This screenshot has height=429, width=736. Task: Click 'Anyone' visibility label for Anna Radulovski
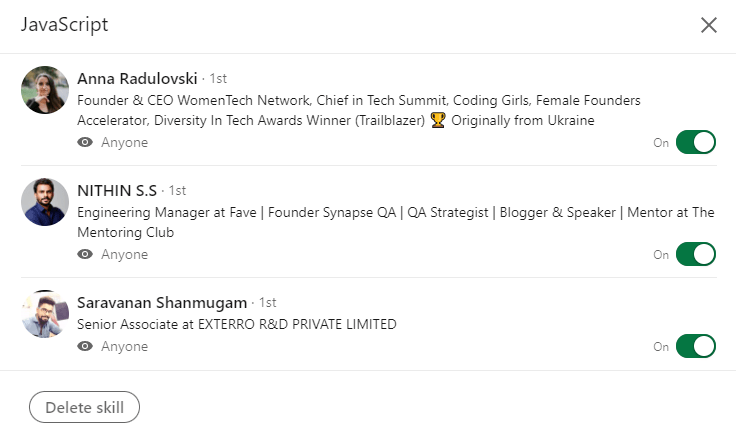point(124,143)
